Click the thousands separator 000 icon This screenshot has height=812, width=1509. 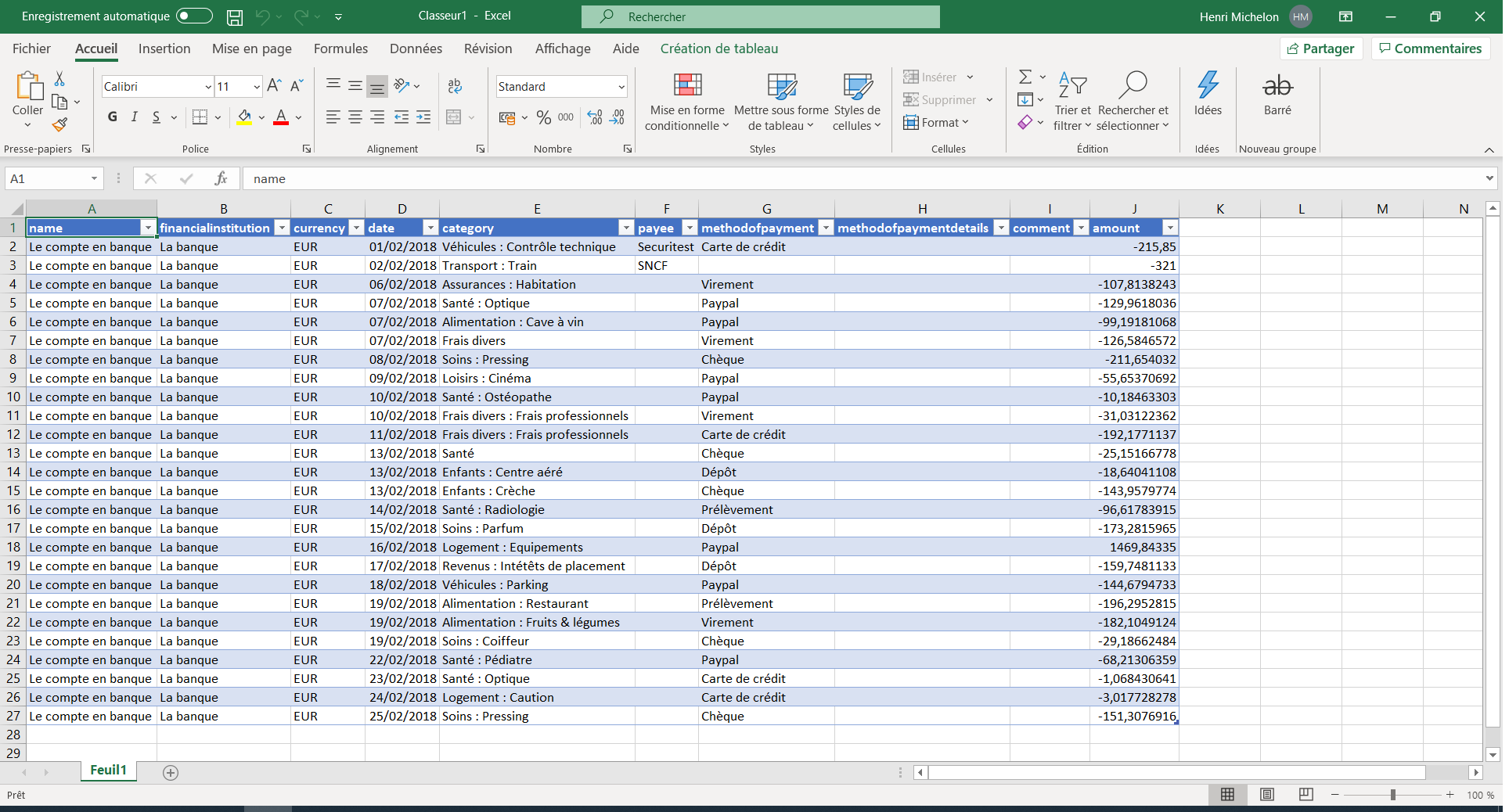coord(566,117)
